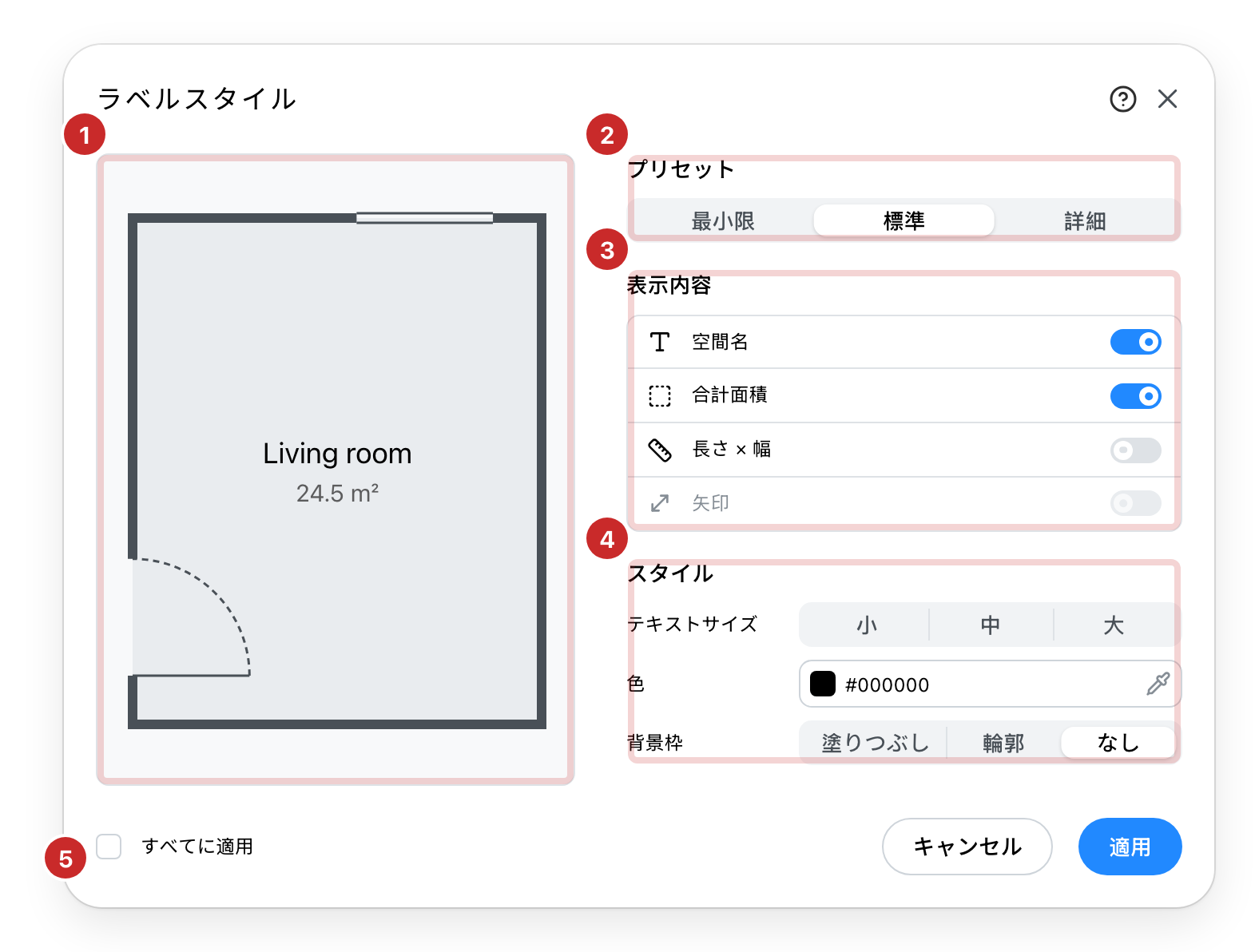Click the 空間名 label text
This screenshot has height=952, width=1259.
click(x=720, y=342)
